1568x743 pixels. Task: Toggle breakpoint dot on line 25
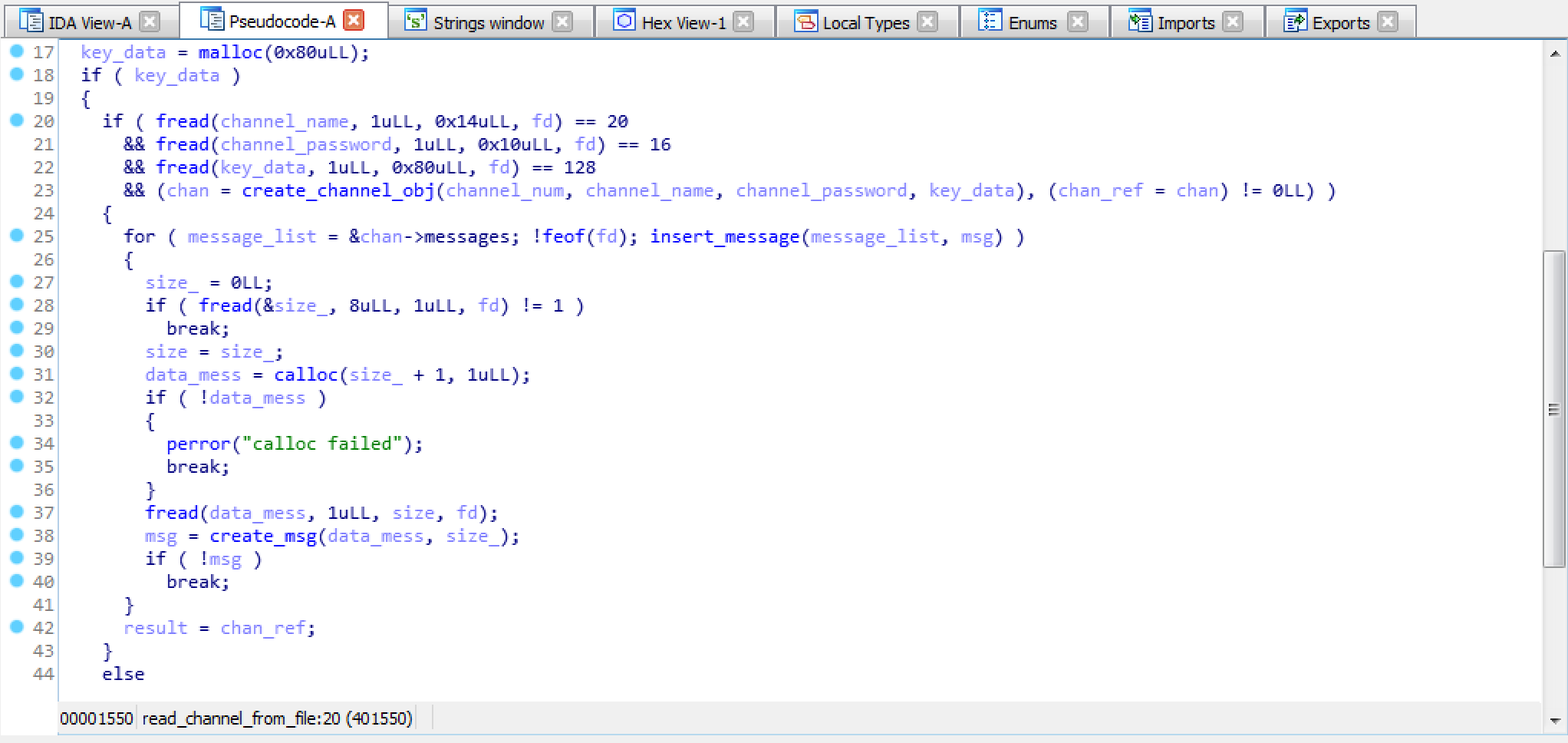click(x=17, y=236)
